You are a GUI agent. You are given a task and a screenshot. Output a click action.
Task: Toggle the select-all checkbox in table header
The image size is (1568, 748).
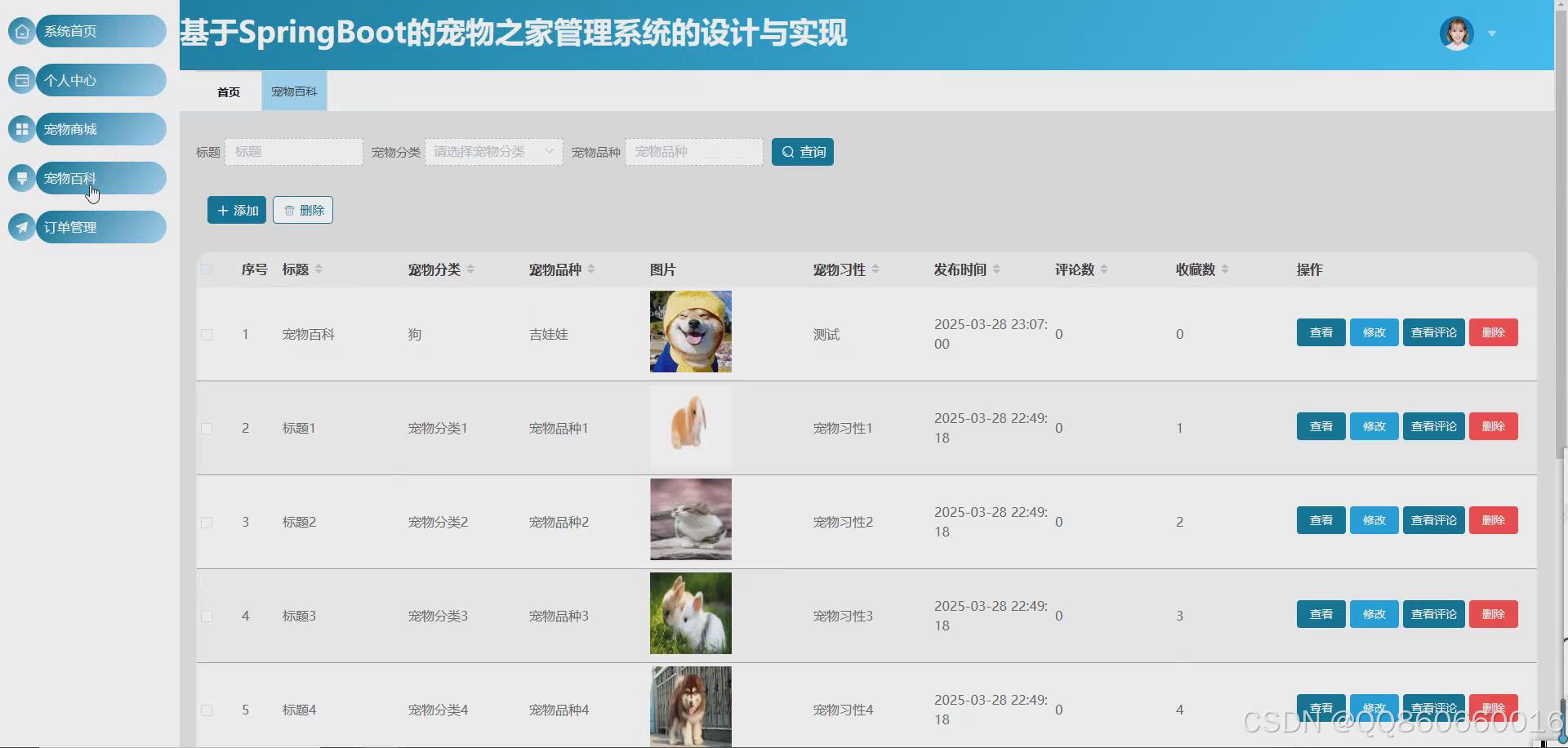click(207, 269)
